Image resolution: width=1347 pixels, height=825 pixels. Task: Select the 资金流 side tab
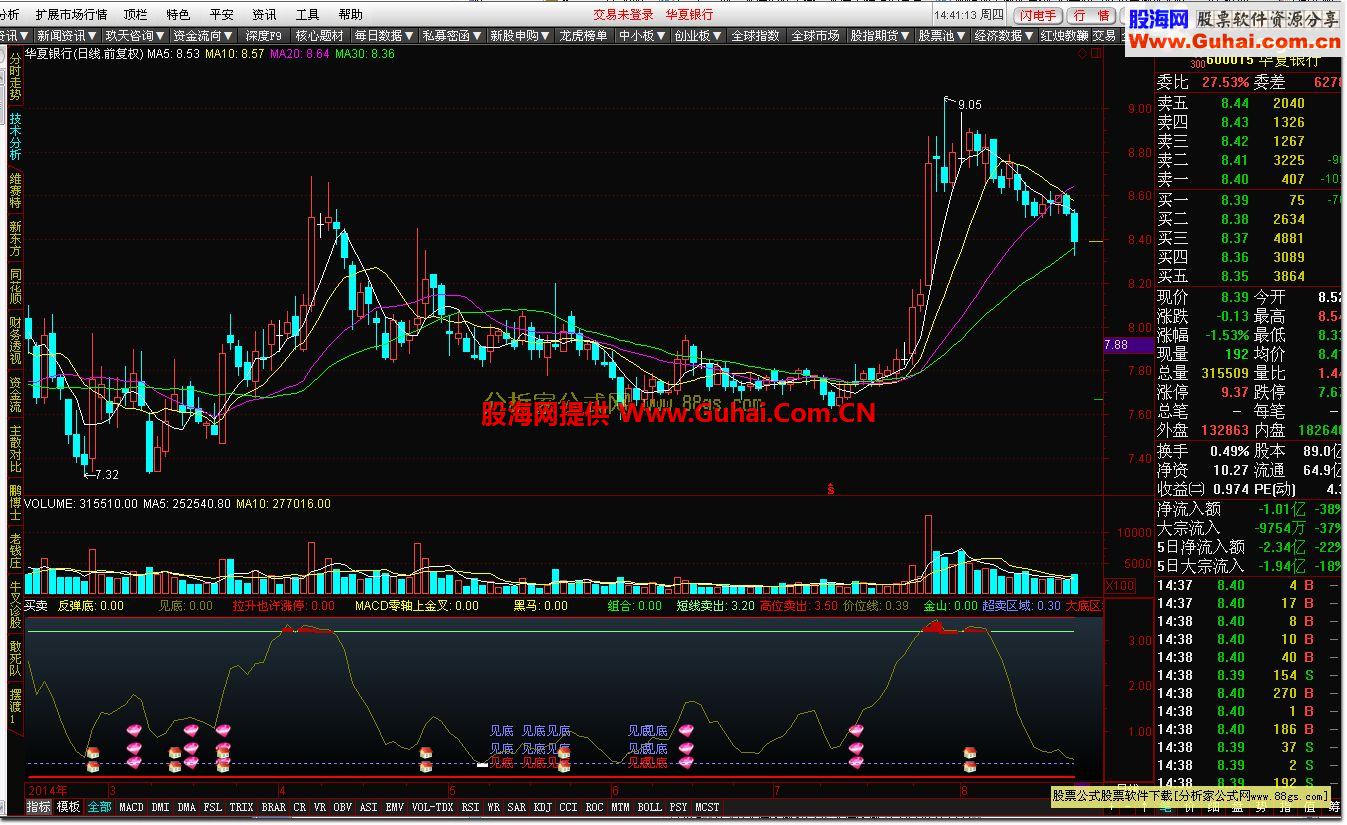pyautogui.click(x=14, y=394)
